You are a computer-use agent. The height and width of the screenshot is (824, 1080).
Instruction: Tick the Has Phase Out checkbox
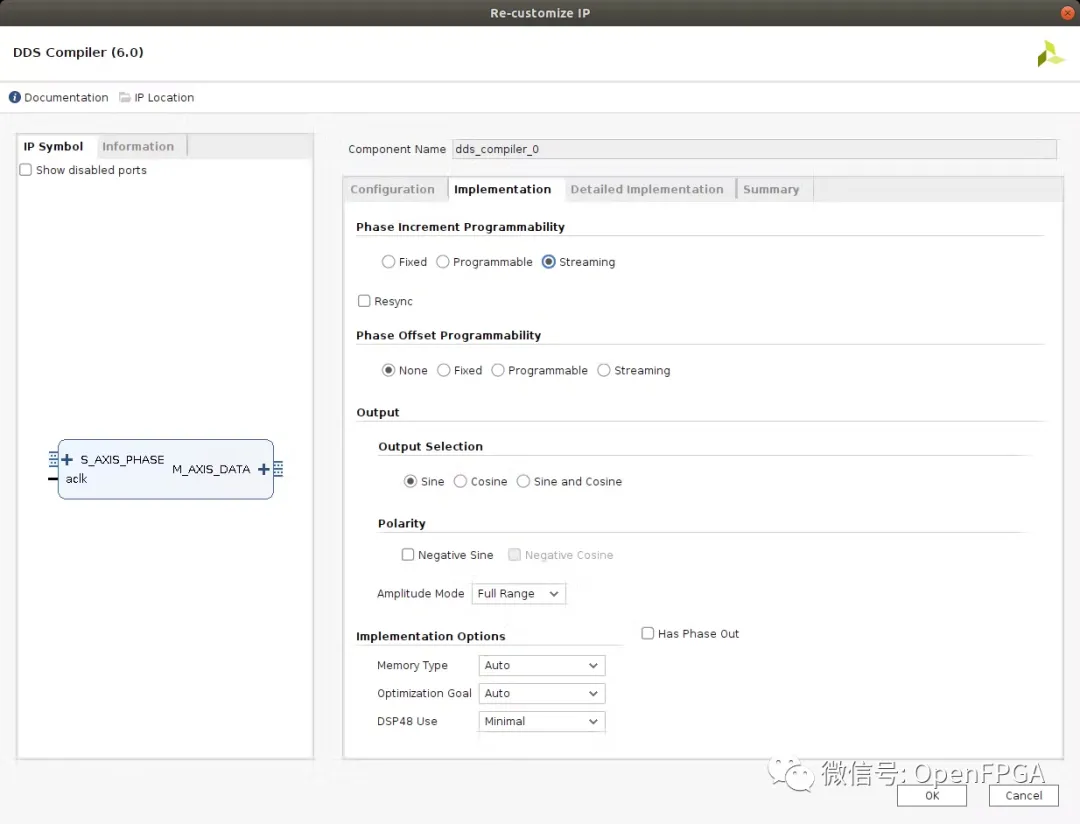647,633
